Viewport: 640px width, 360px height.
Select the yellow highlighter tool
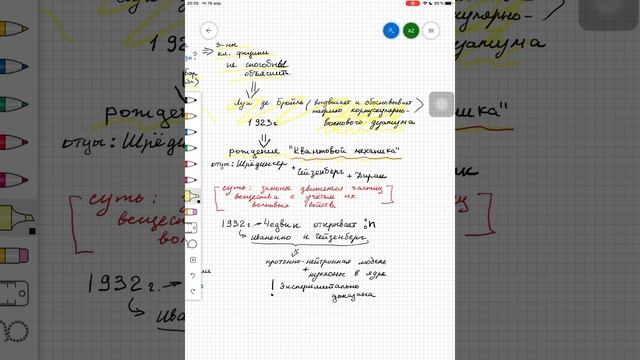(192, 196)
